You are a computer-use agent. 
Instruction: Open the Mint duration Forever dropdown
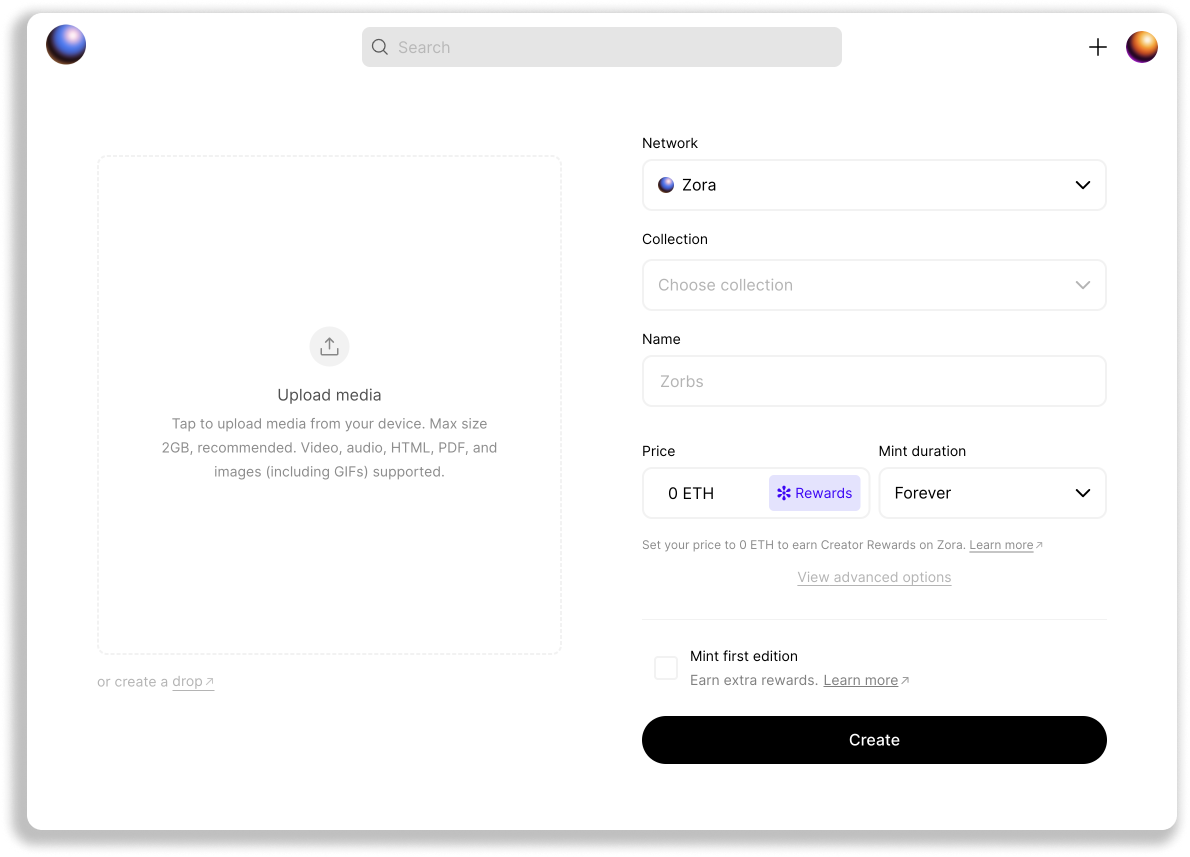[992, 493]
